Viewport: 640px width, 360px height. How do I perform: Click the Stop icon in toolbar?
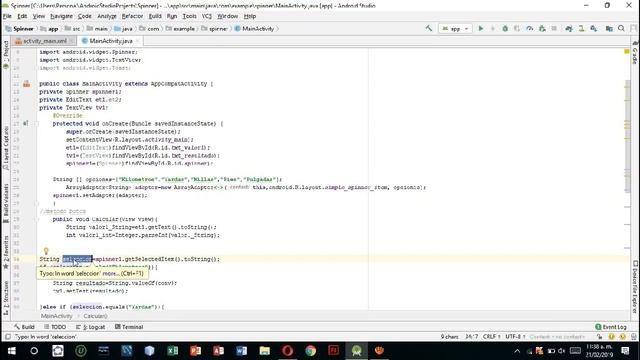[x=554, y=28]
